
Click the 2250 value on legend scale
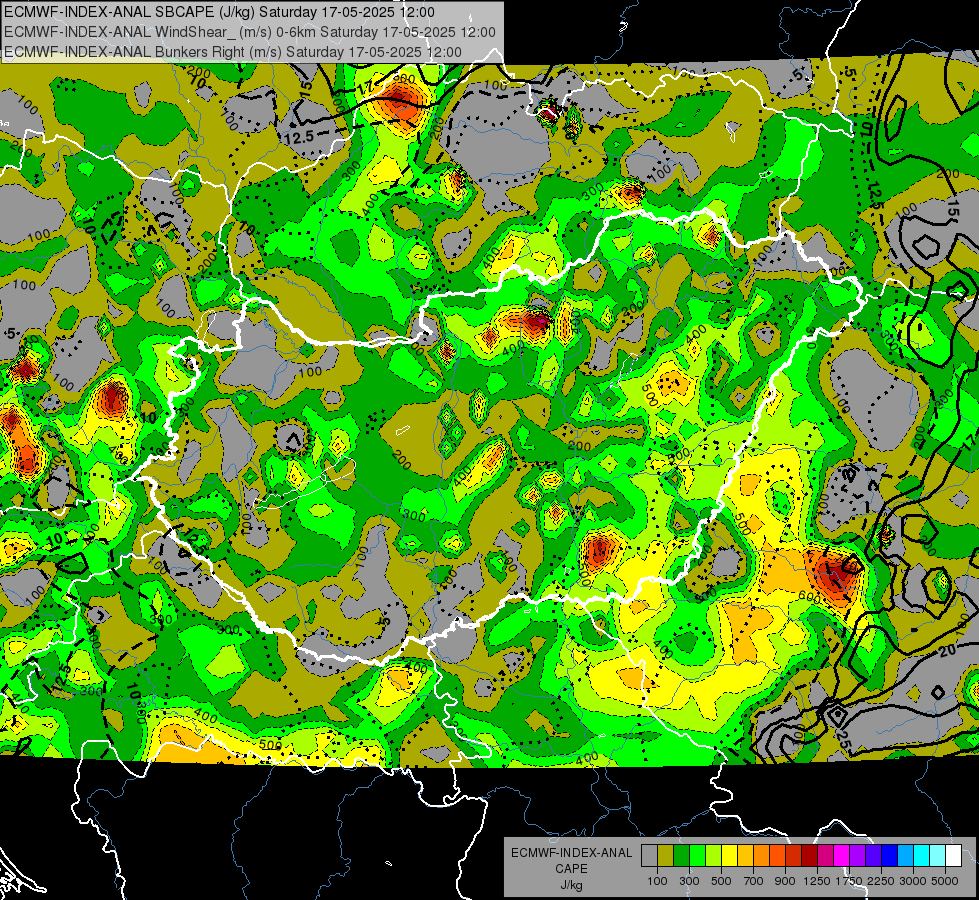[x=882, y=881]
